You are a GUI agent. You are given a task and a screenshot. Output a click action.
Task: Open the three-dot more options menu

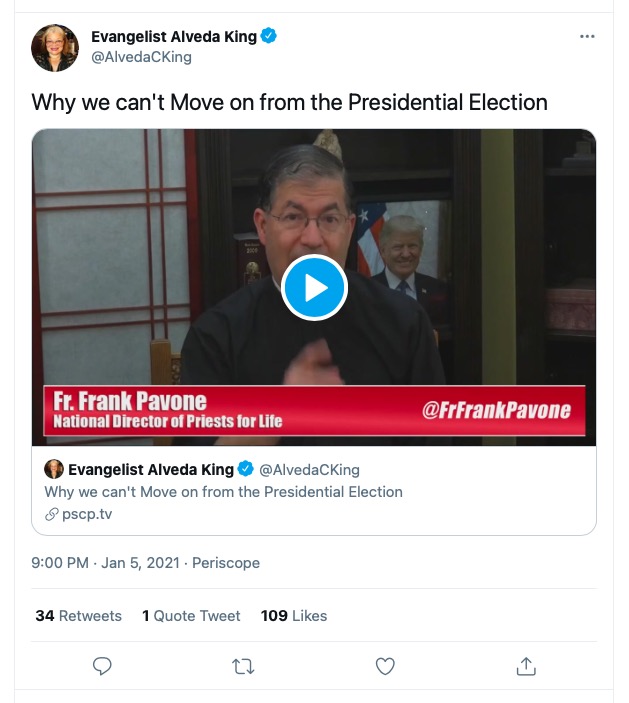pyautogui.click(x=587, y=37)
